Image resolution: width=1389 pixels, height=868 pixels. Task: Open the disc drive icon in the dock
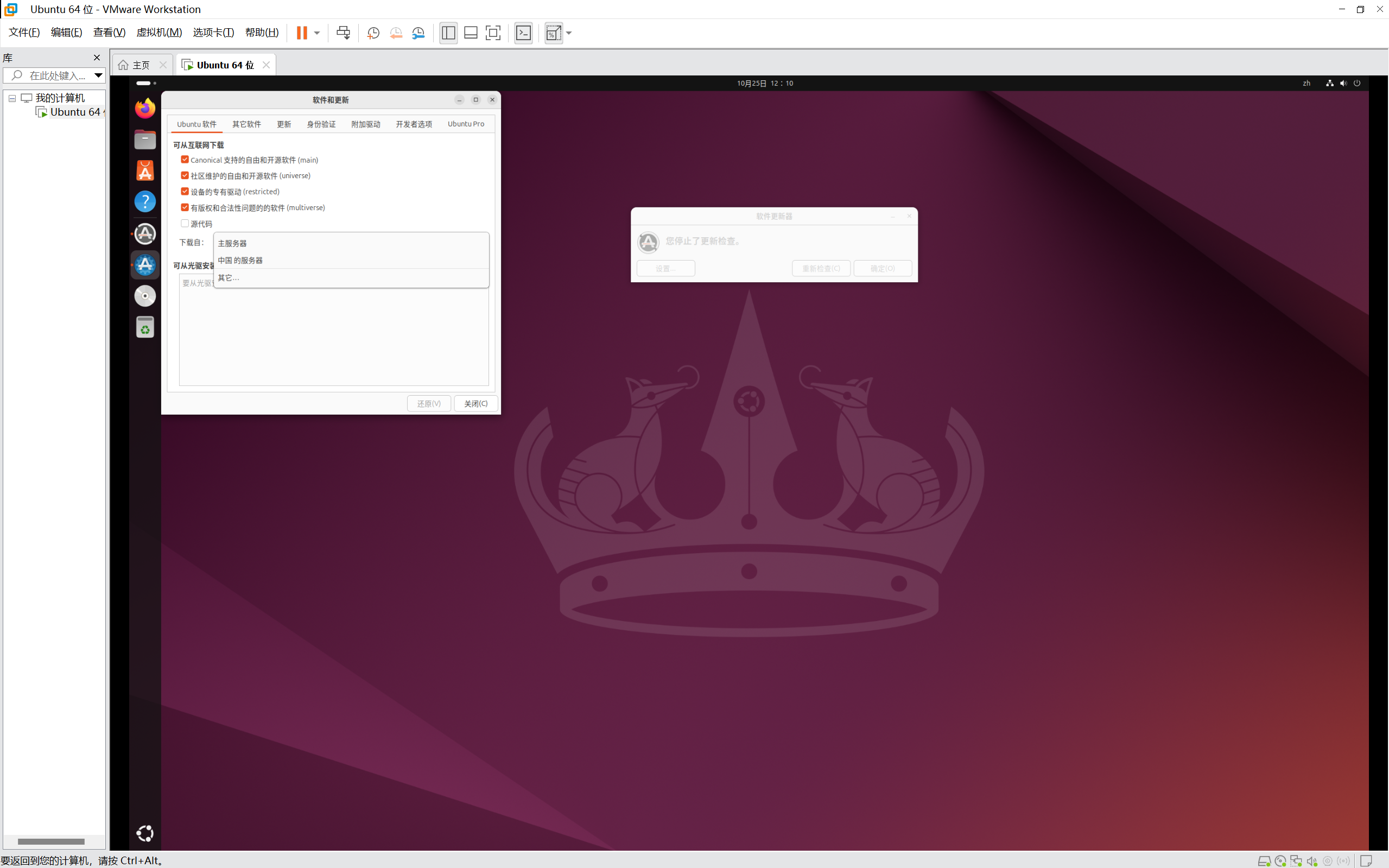[145, 296]
